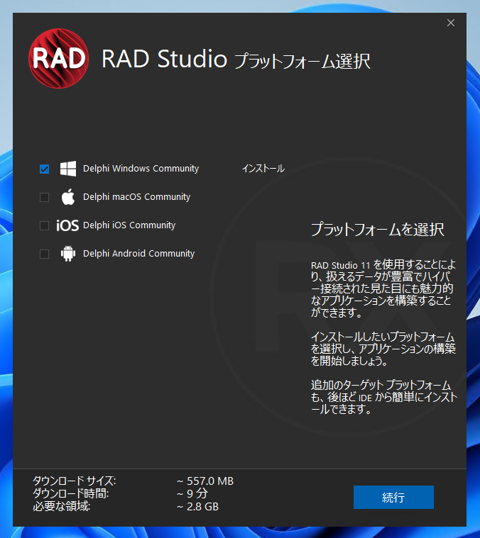This screenshot has height=538, width=480.
Task: Uncheck the Delphi Windows Community checkbox
Action: coord(44,169)
